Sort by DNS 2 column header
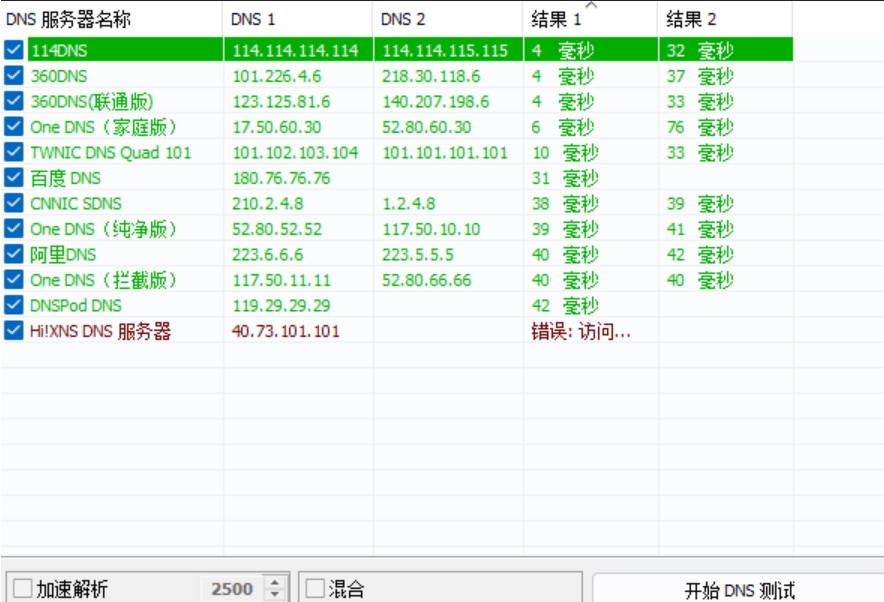884x602 pixels. coord(448,19)
